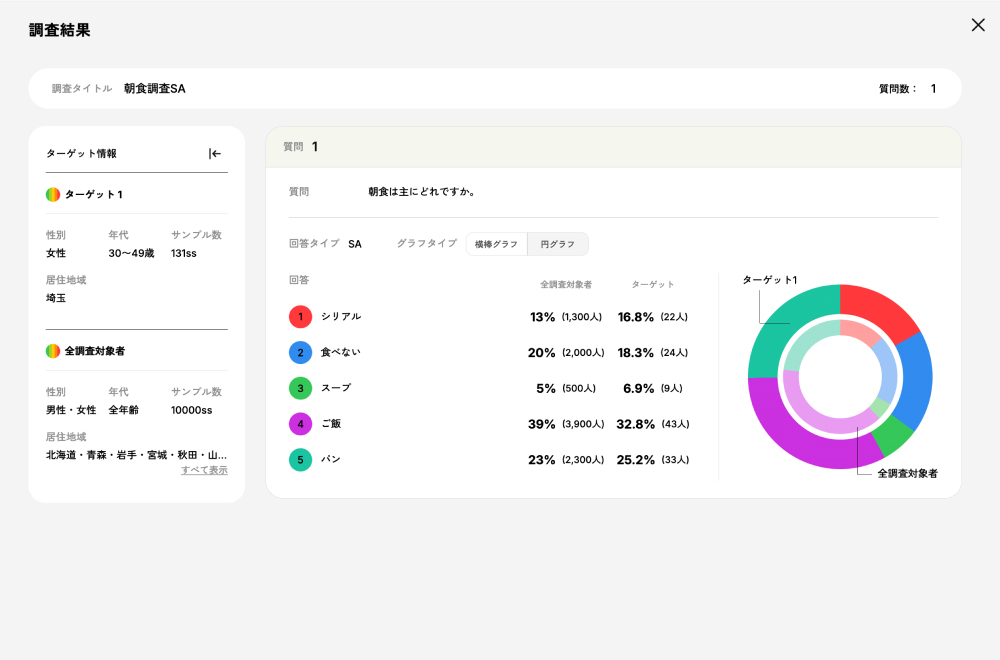
Task: Collapse the ターゲット情報 side panel
Action: pyautogui.click(x=215, y=154)
